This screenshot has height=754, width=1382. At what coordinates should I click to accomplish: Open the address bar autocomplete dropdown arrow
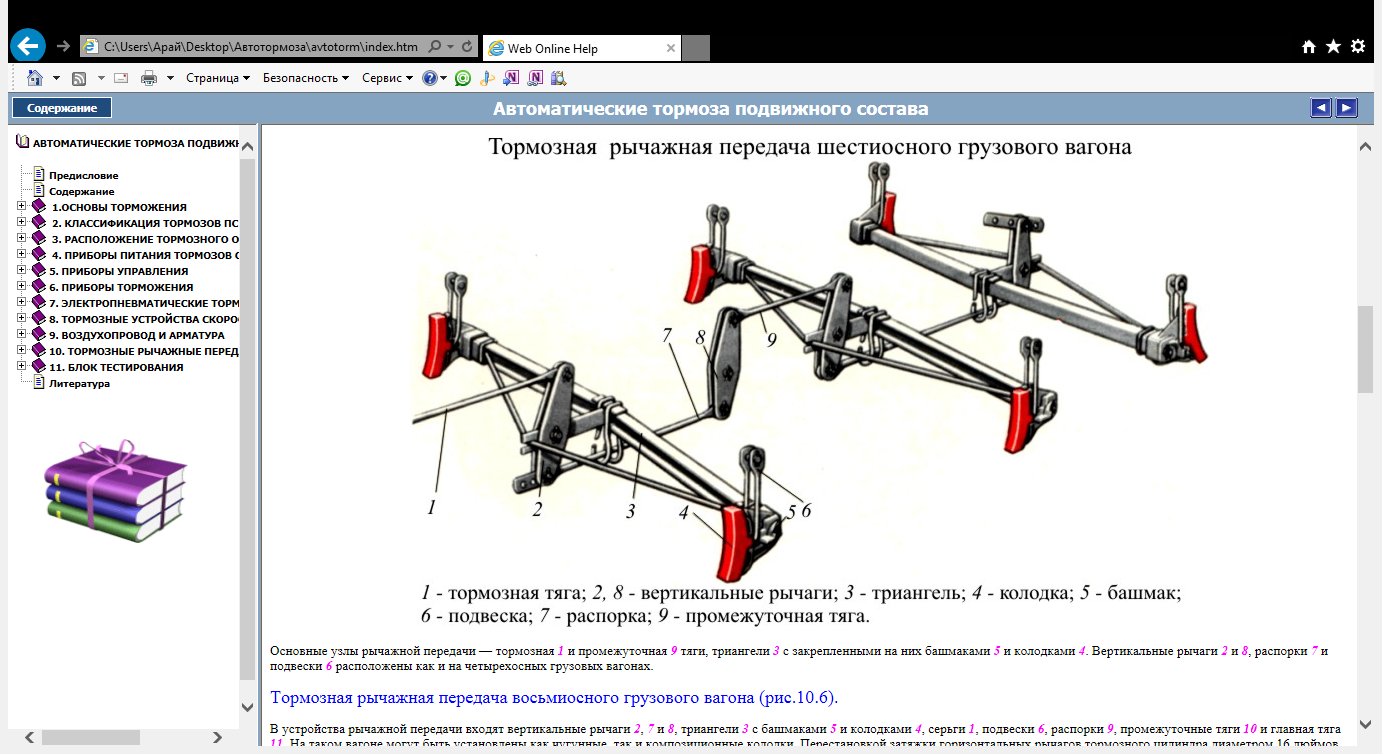(452, 47)
